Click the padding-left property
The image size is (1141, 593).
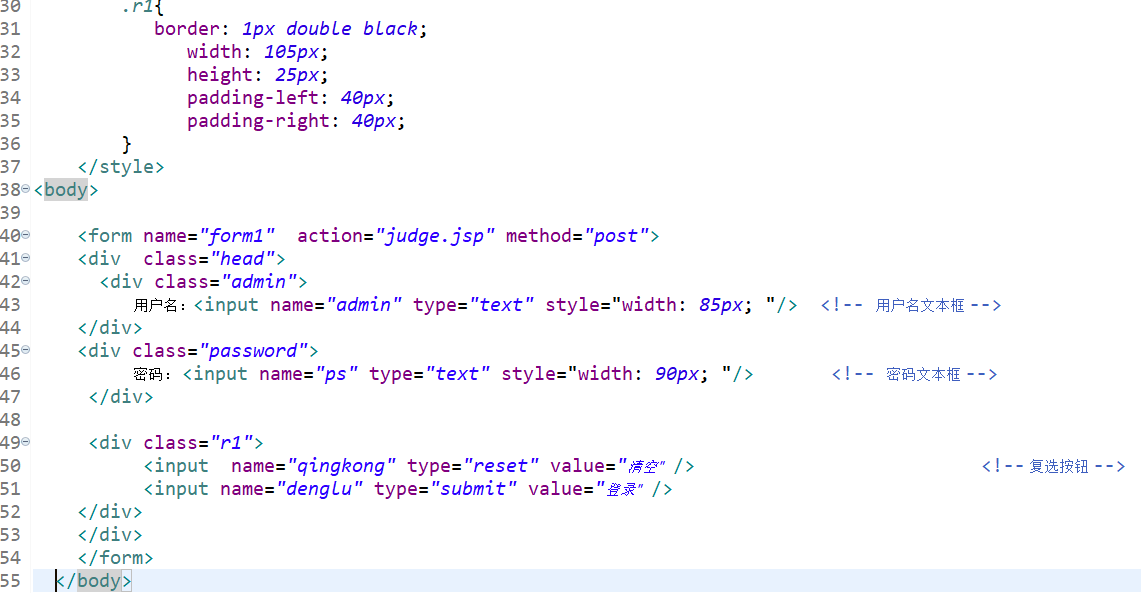(253, 97)
